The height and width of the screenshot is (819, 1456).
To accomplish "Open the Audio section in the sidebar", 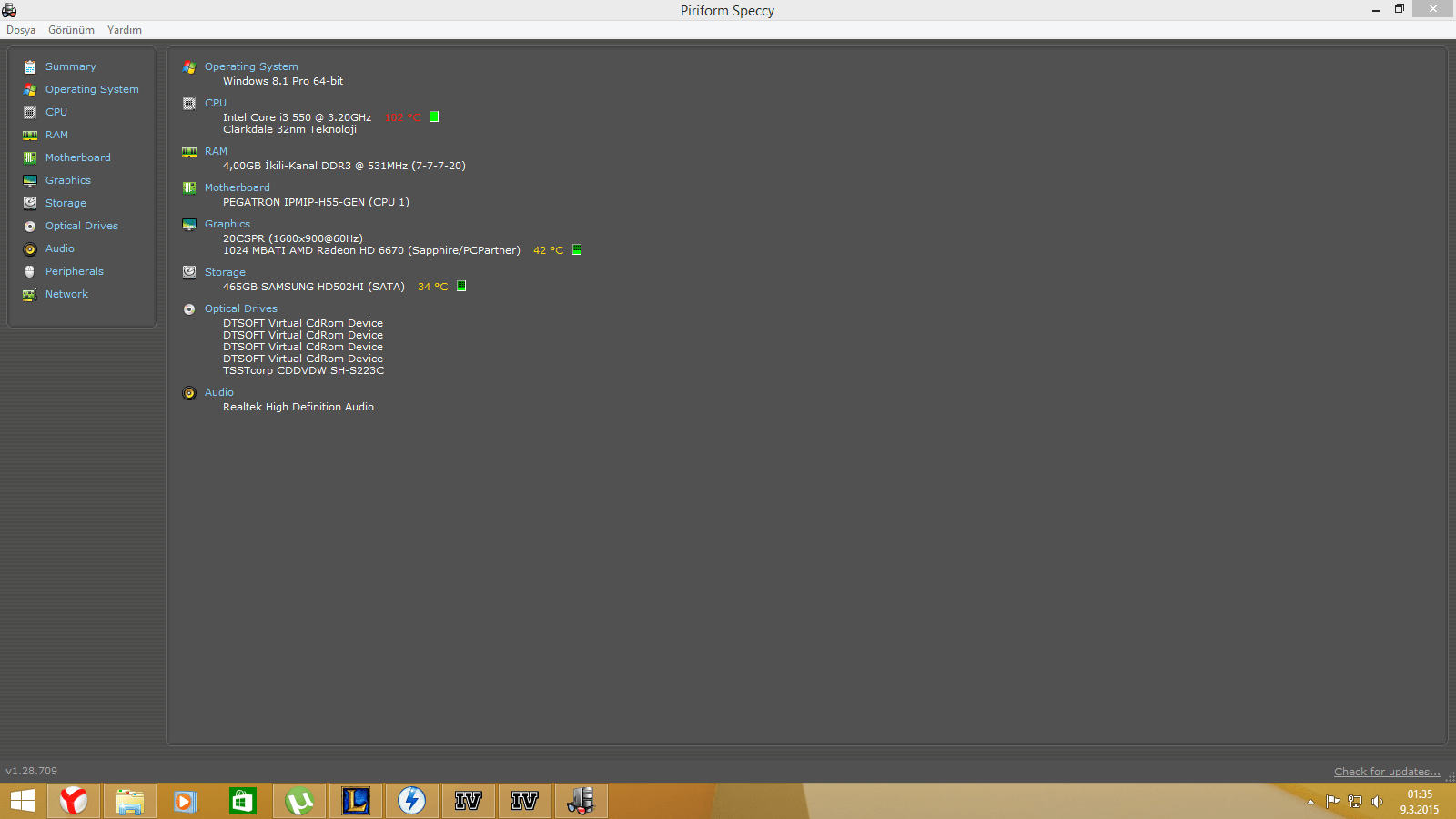I will [60, 248].
